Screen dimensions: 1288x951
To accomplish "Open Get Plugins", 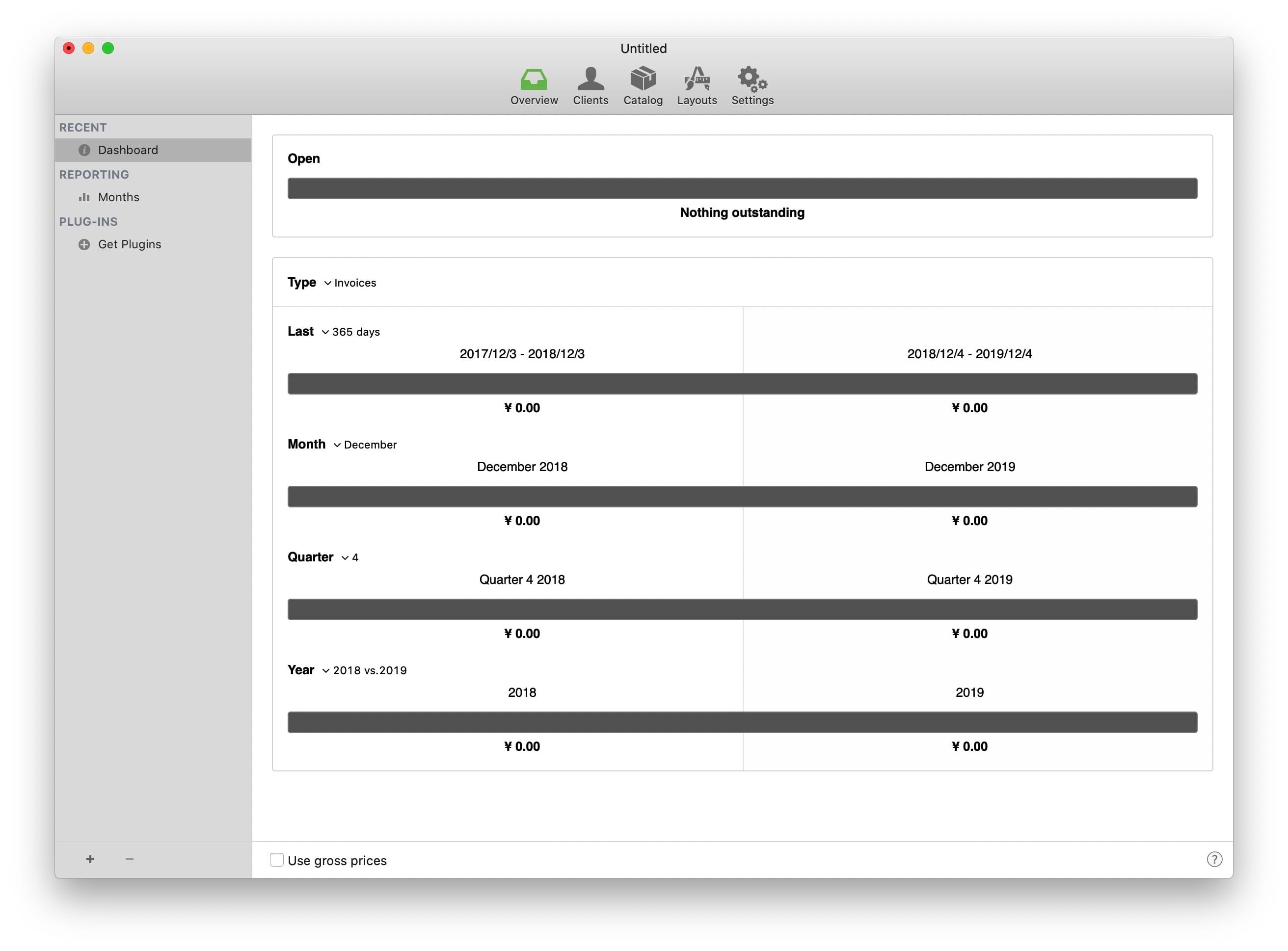I will (130, 244).
